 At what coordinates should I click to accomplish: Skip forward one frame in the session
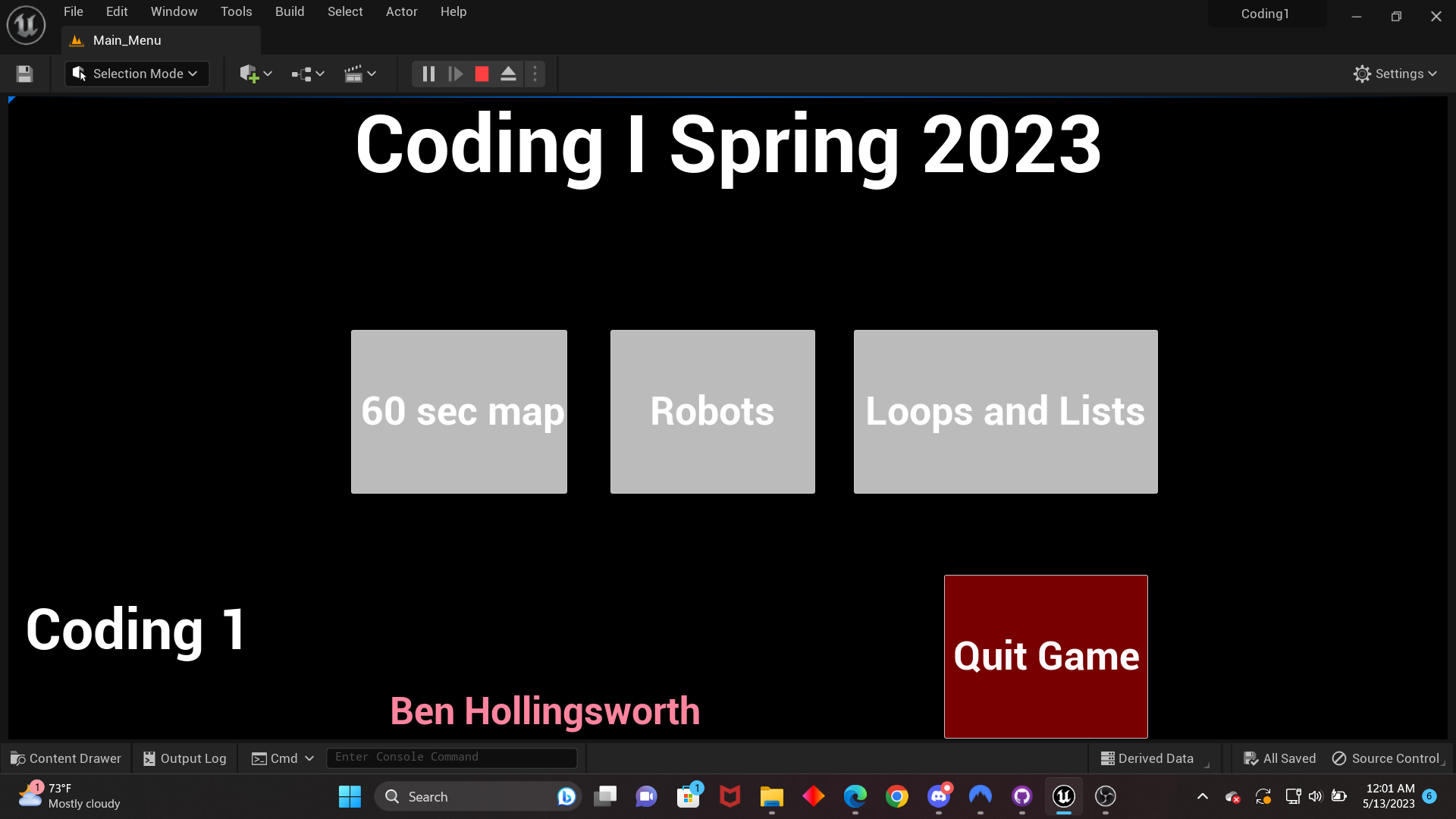point(455,74)
